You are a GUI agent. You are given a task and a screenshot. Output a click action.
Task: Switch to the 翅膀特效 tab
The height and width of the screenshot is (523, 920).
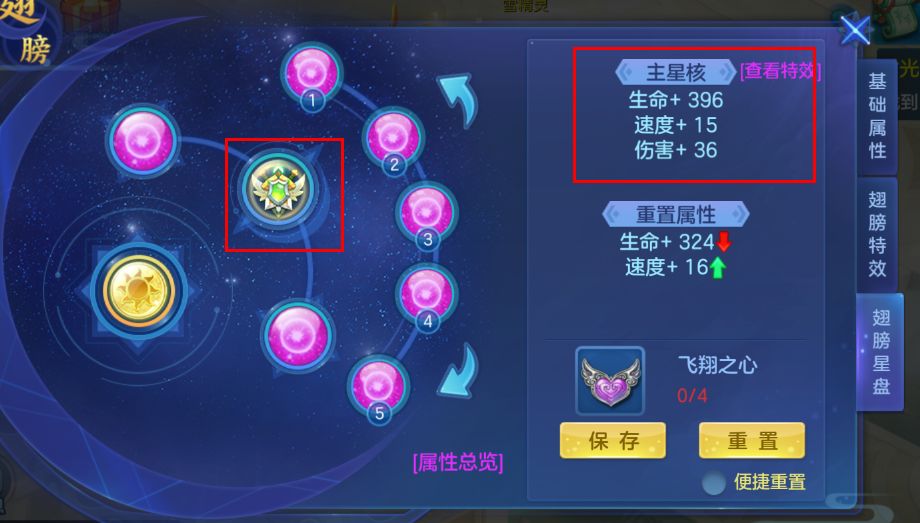click(877, 234)
